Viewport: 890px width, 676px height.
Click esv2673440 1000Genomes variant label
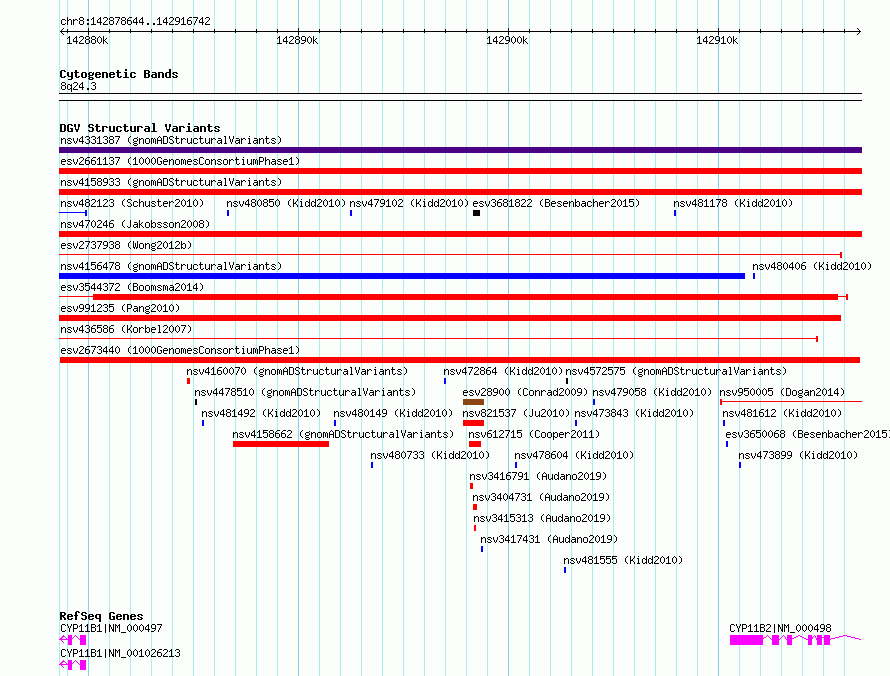(180, 350)
